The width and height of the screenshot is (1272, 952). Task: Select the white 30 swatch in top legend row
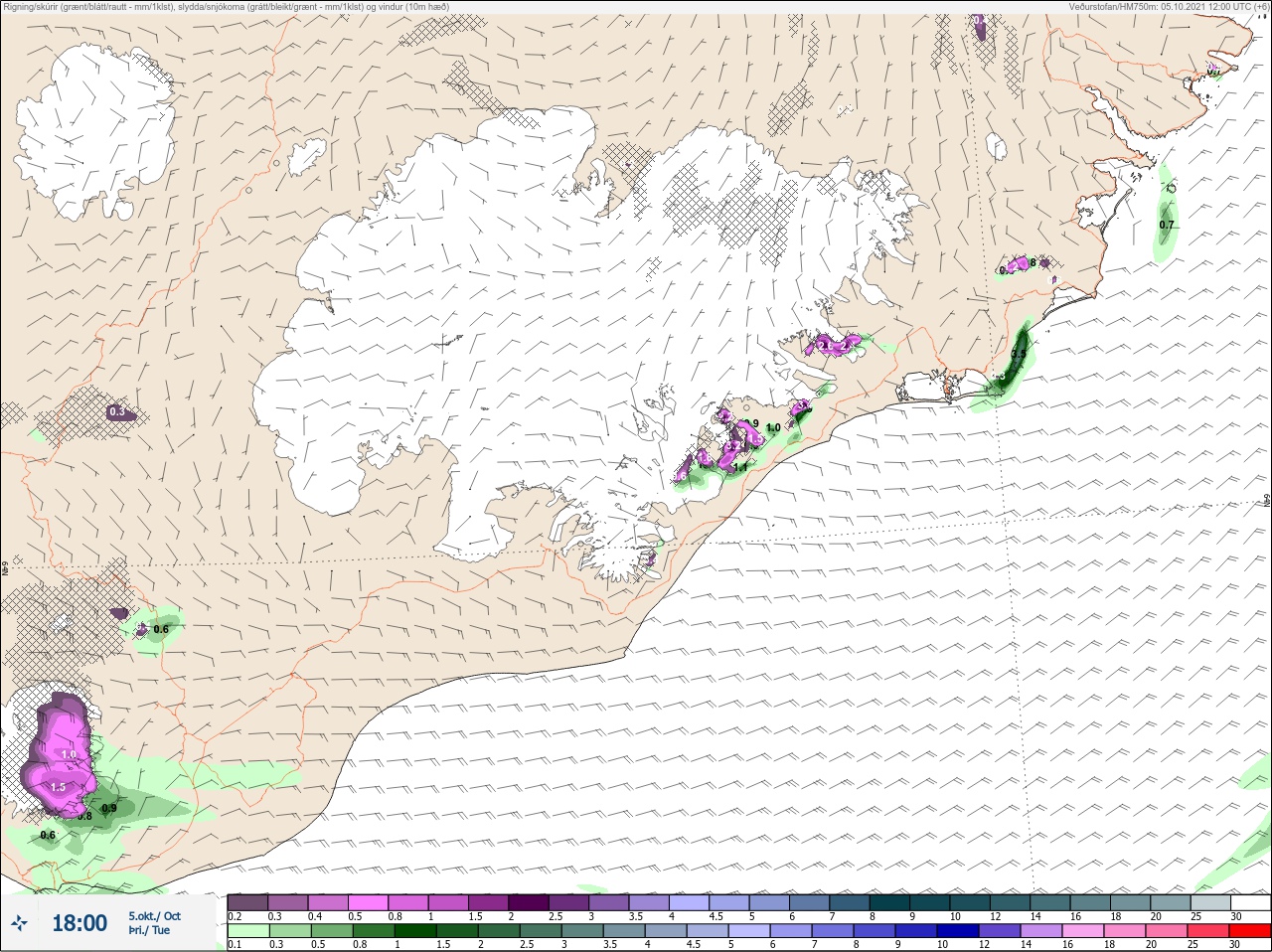coord(1250,902)
